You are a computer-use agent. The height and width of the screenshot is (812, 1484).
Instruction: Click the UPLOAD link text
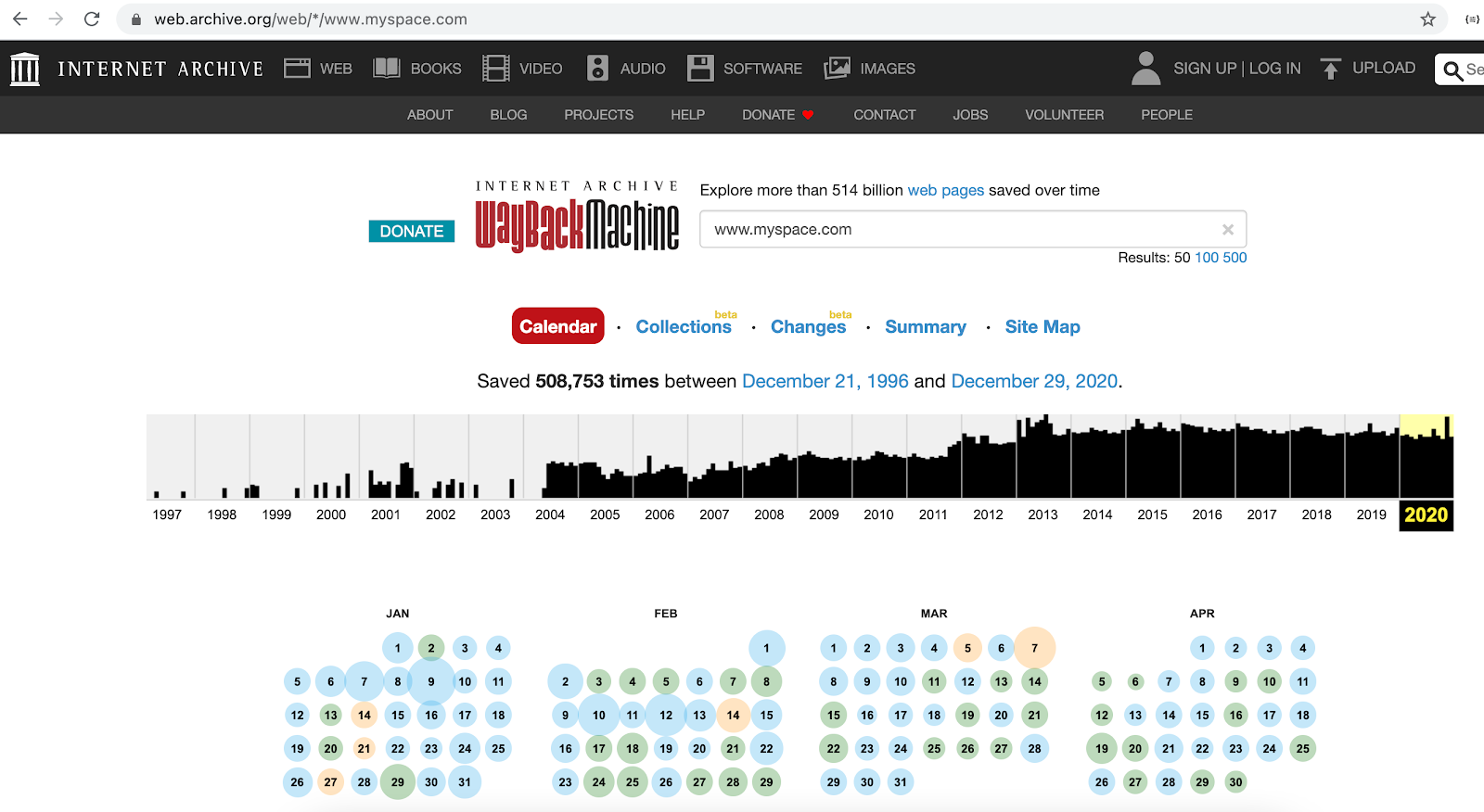click(x=1384, y=68)
